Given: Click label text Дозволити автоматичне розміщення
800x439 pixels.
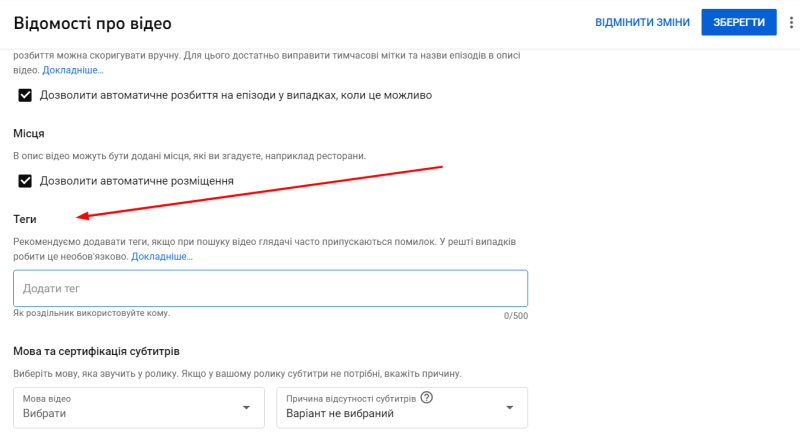Looking at the screenshot, I should point(137,181).
